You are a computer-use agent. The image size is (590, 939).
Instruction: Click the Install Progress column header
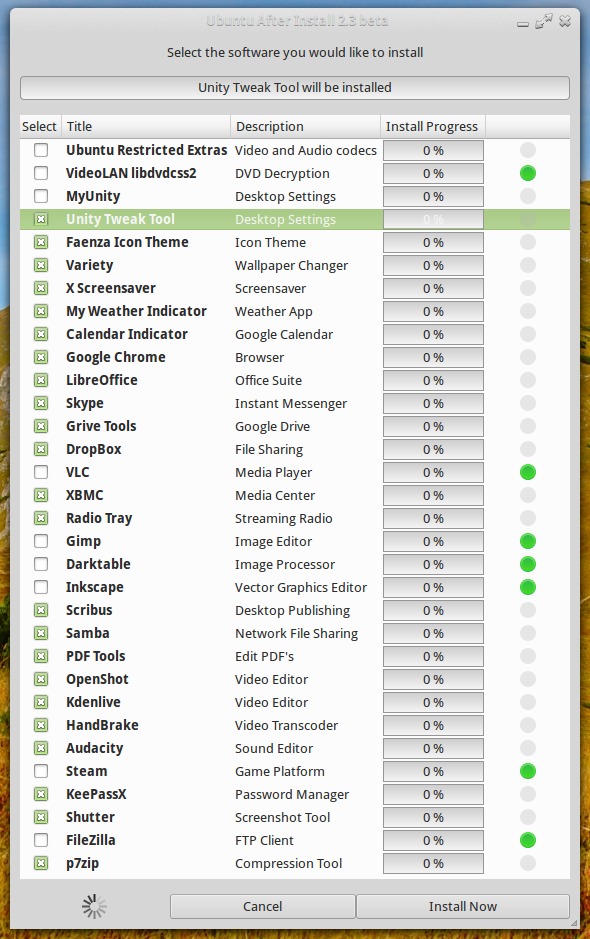click(x=432, y=126)
